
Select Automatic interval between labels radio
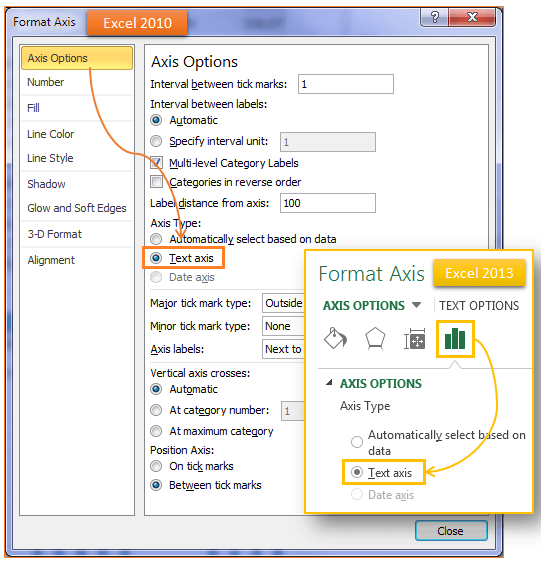point(156,120)
